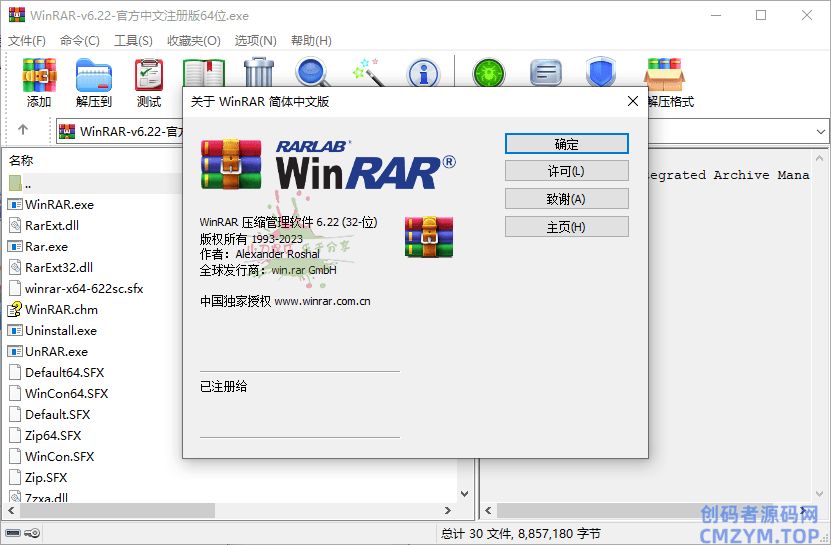Viewport: 831px width, 545px height.
Task: Open the wizard magic wand icon
Action: coord(368,73)
